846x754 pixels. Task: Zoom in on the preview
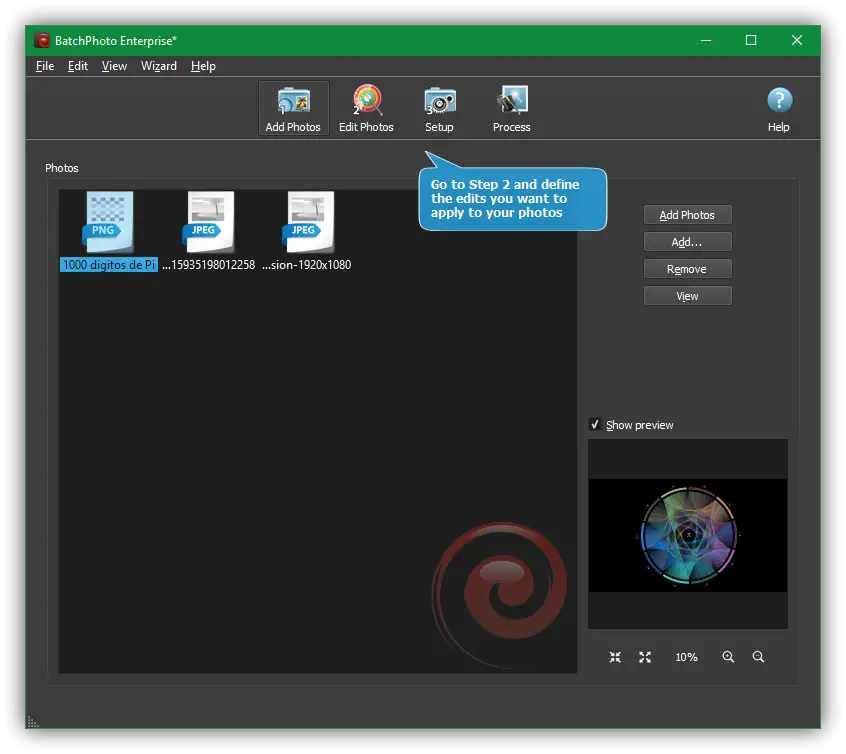click(x=728, y=657)
